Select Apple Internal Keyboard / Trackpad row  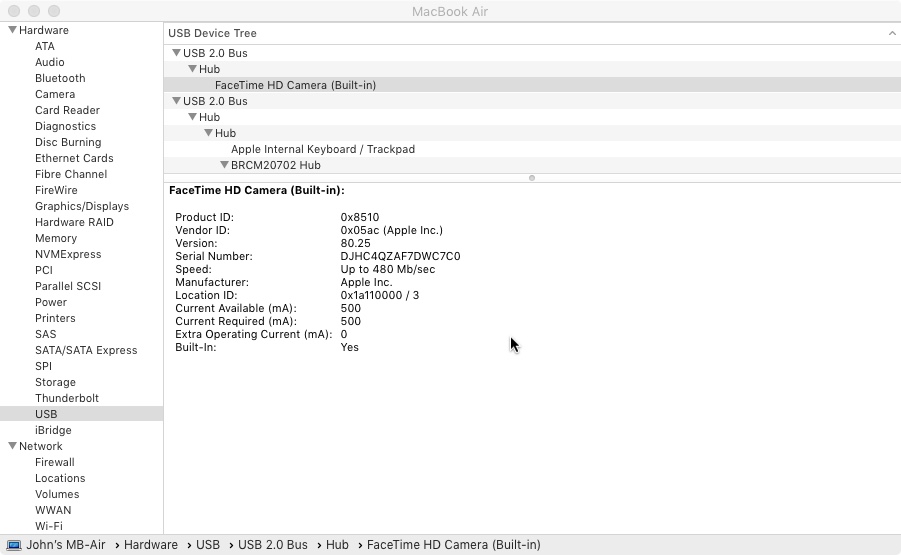click(x=532, y=149)
